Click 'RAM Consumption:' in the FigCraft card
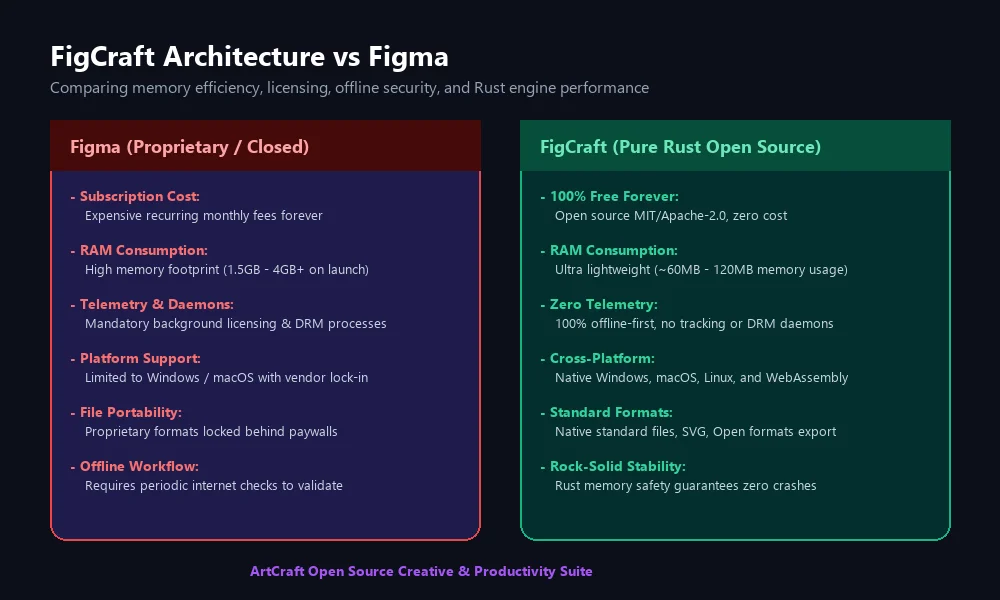The height and width of the screenshot is (600, 1000). point(614,251)
